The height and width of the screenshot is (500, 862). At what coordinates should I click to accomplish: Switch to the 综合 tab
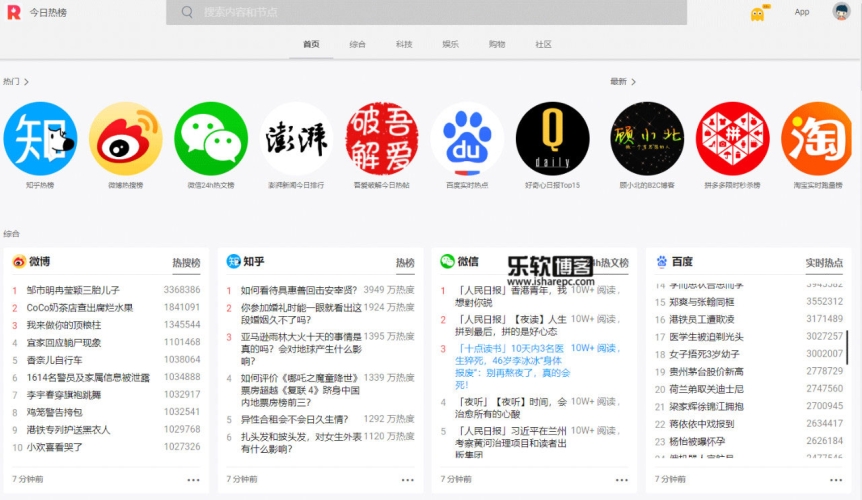[x=357, y=44]
